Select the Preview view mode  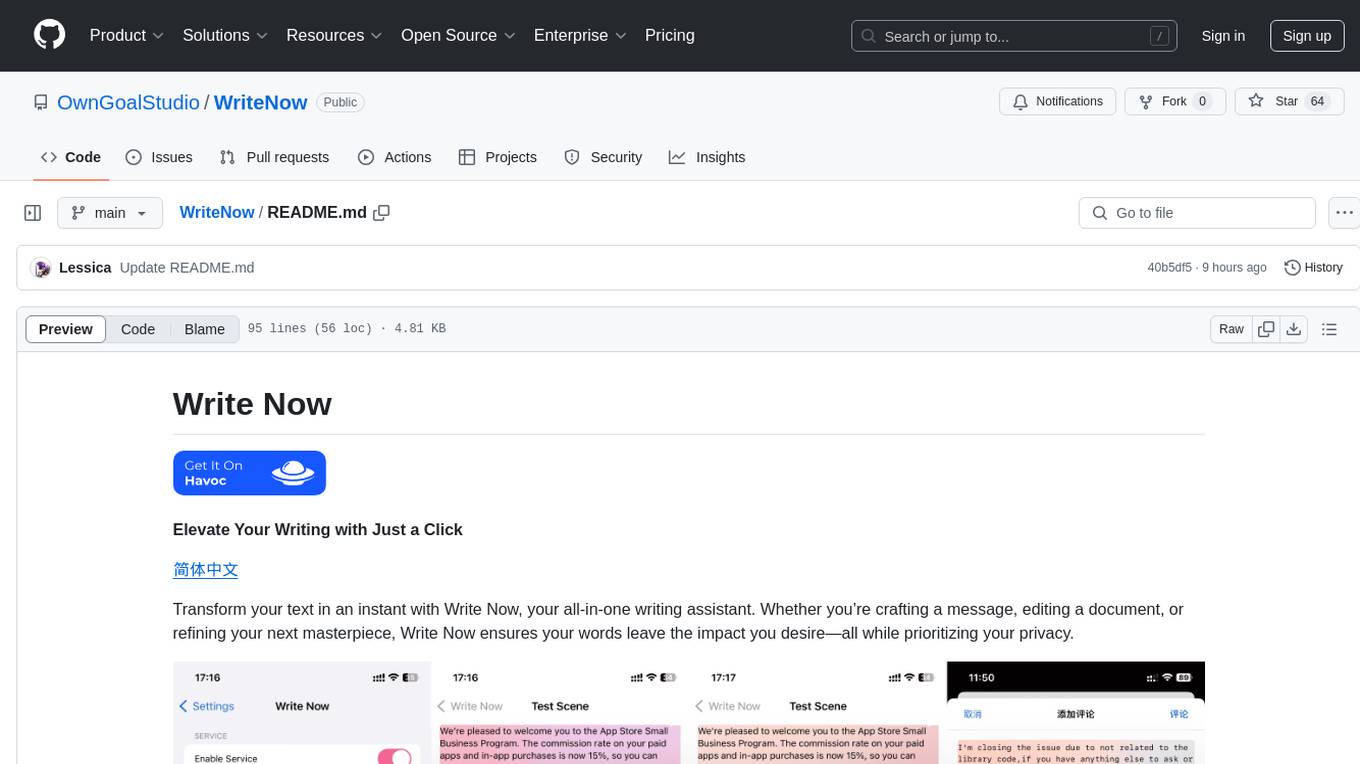[66, 329]
